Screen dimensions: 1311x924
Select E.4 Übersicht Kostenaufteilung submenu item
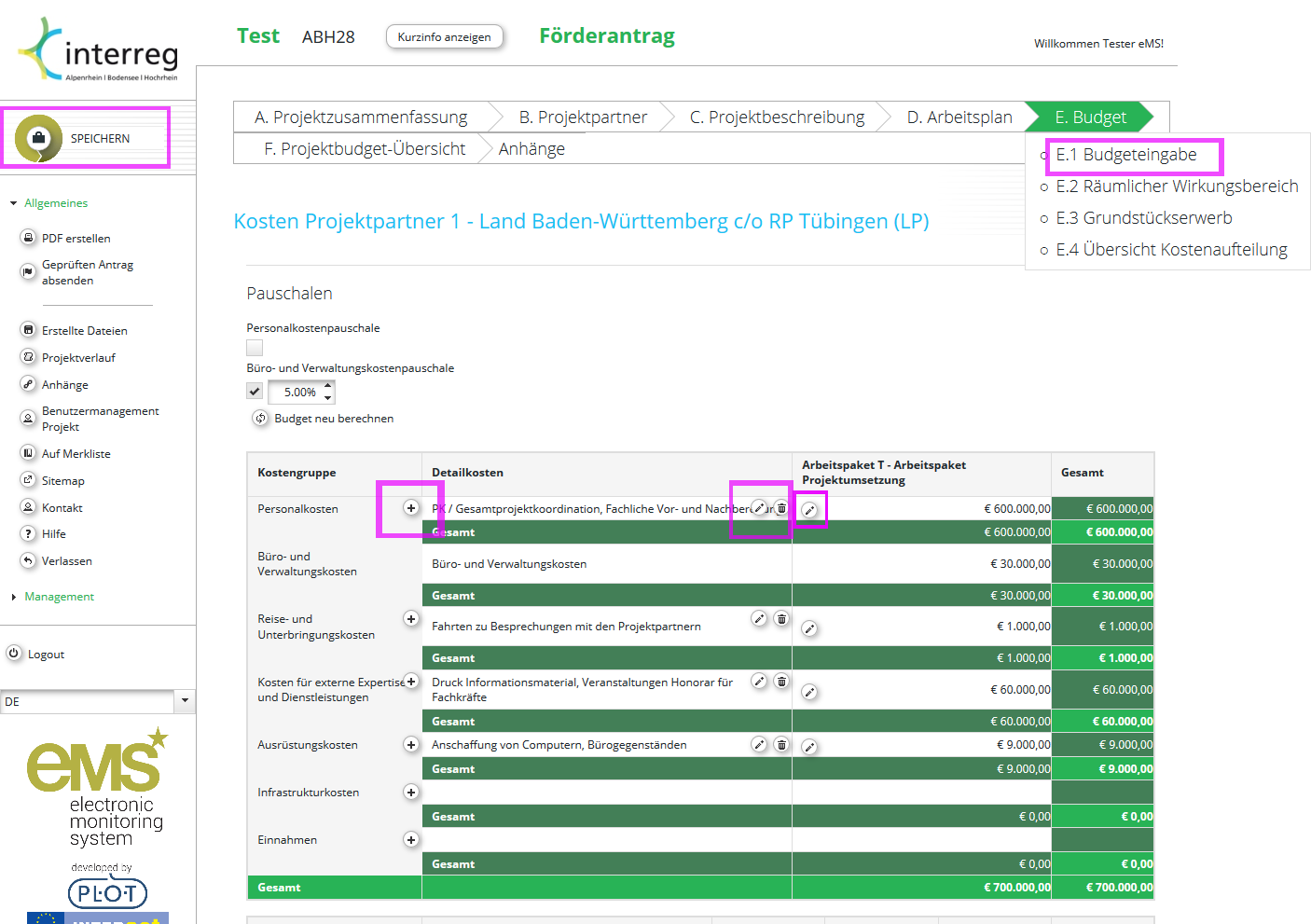point(1171,250)
